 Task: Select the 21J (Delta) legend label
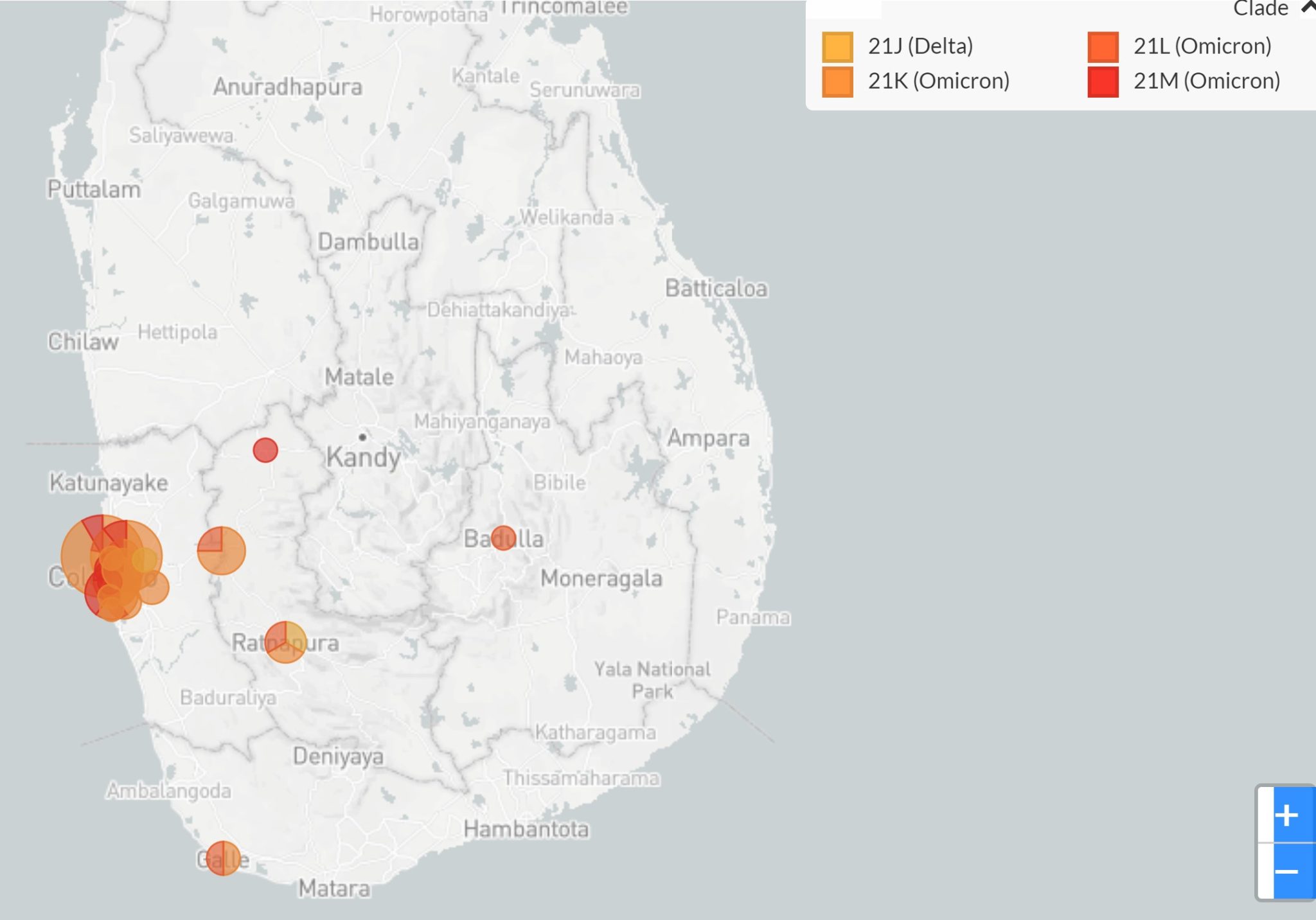pos(920,46)
